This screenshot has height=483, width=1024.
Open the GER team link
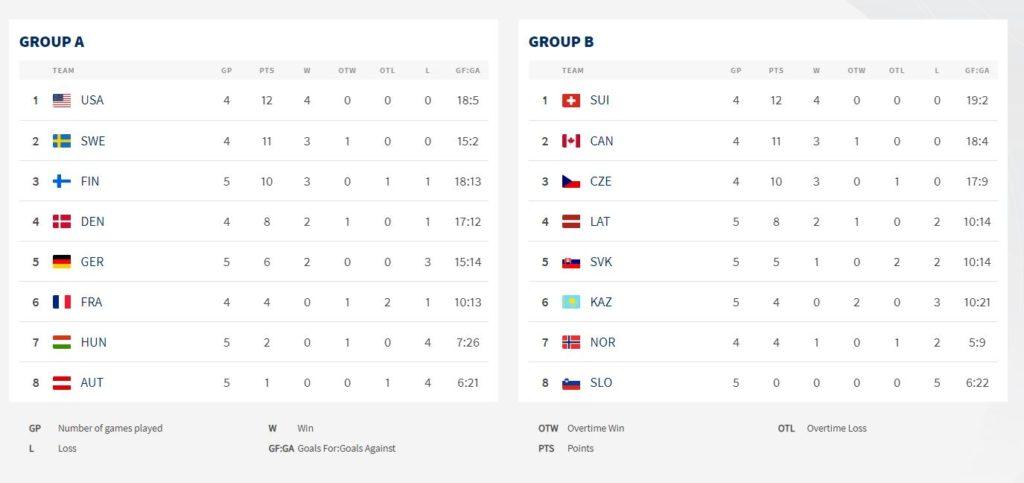tap(92, 262)
